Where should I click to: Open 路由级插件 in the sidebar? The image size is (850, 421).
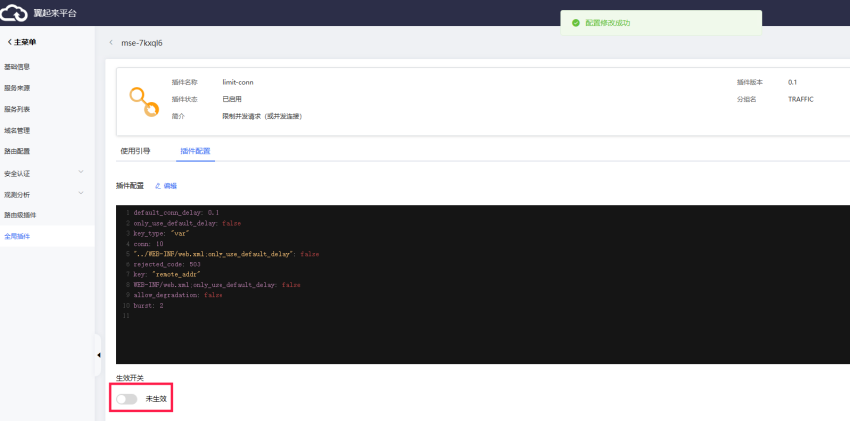(x=20, y=215)
